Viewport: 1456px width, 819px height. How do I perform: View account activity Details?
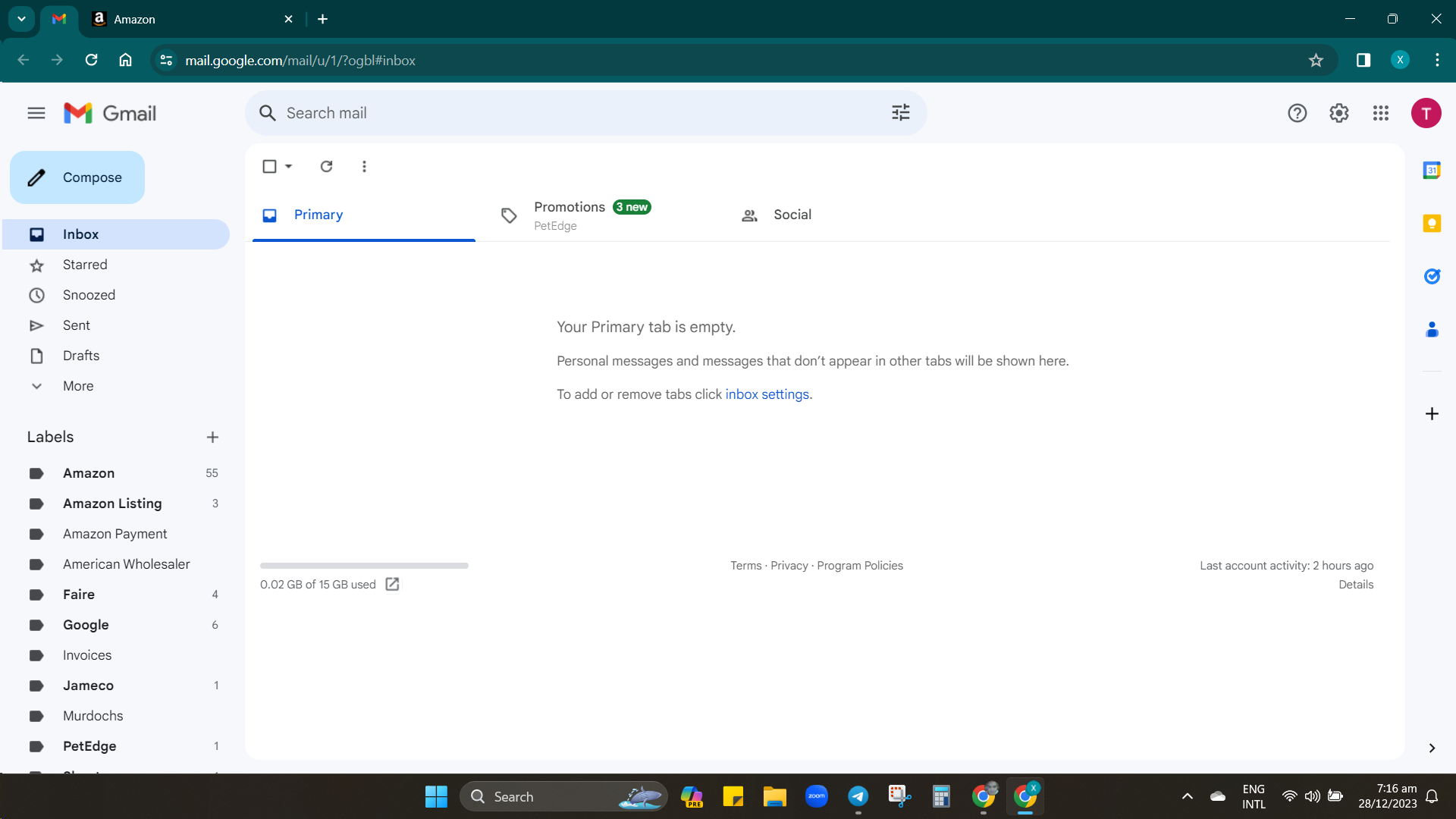point(1356,585)
